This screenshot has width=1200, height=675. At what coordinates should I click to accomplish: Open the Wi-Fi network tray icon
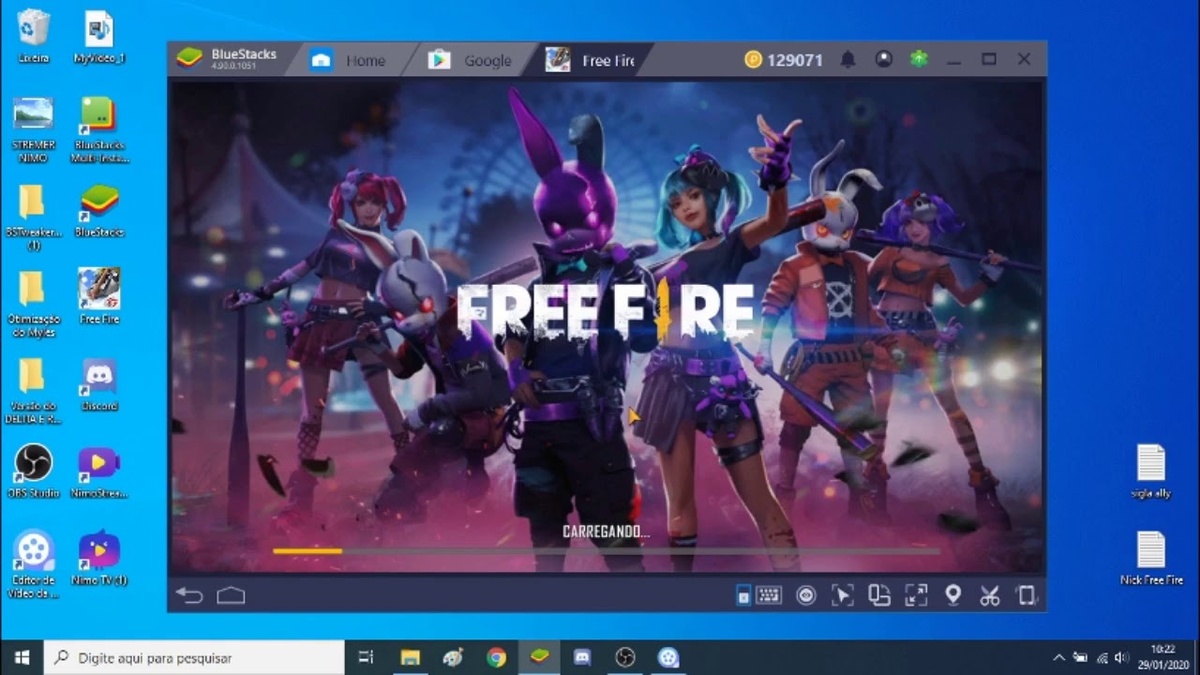[1102, 658]
